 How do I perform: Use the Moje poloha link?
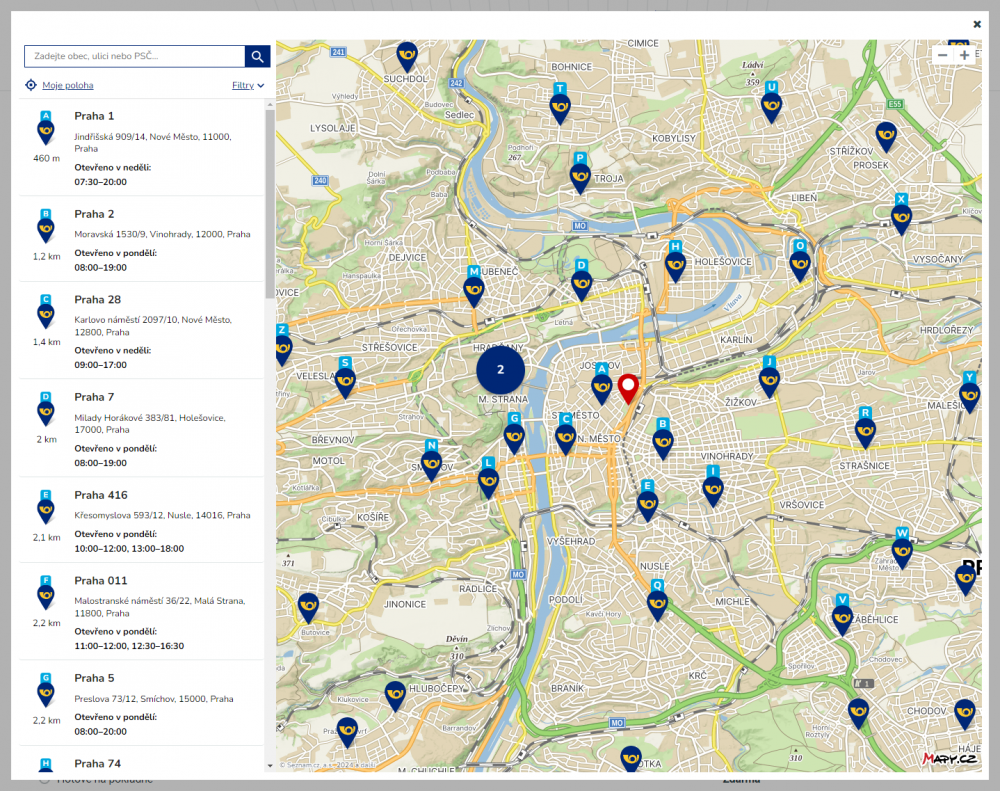68,85
